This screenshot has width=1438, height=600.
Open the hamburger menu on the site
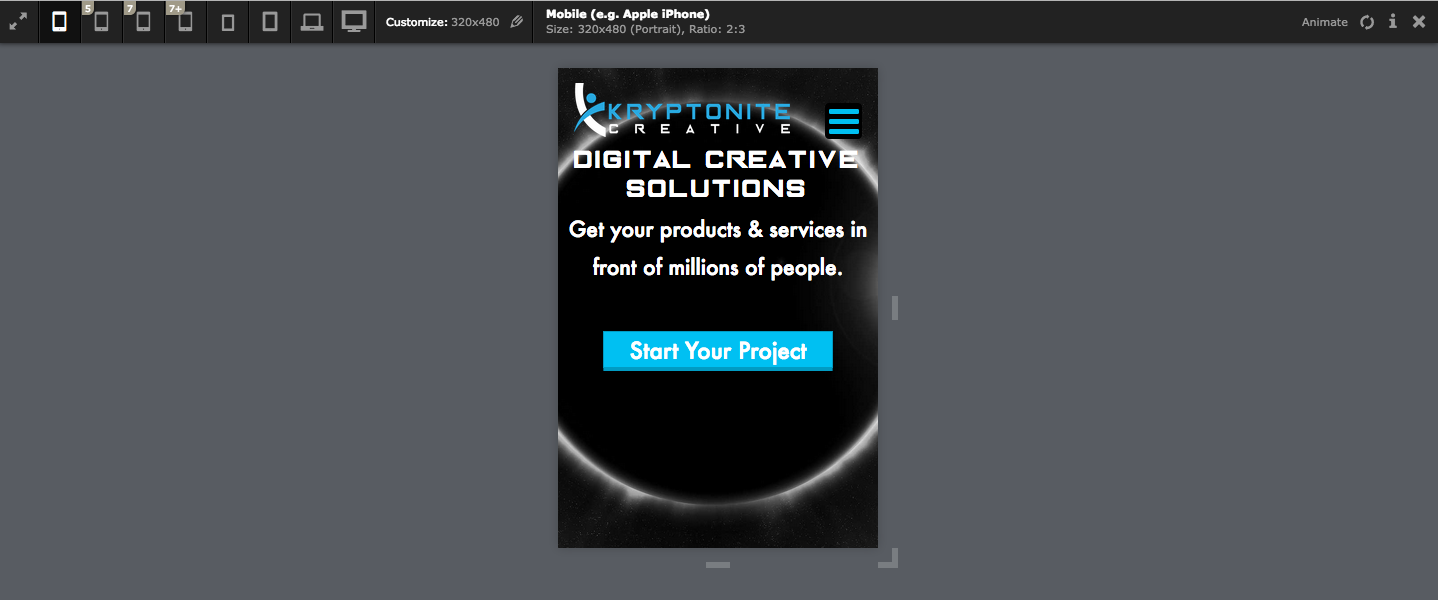(x=843, y=121)
